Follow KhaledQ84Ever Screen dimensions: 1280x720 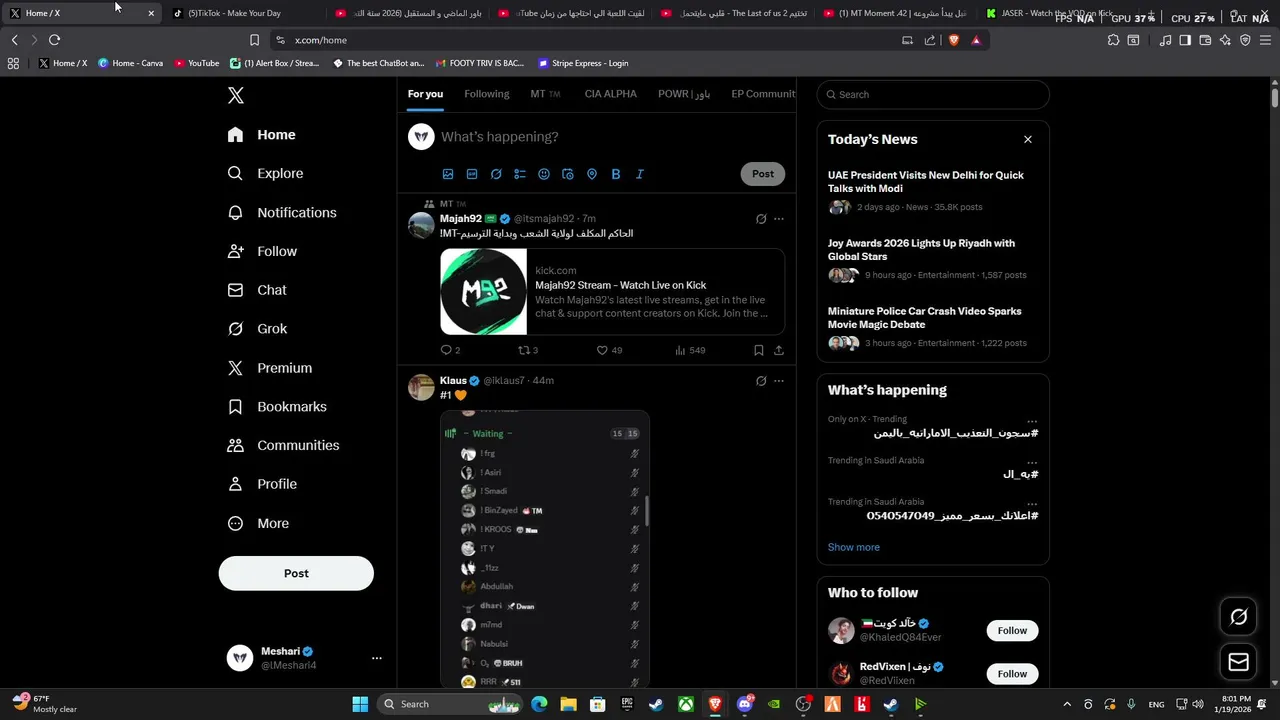click(1012, 631)
